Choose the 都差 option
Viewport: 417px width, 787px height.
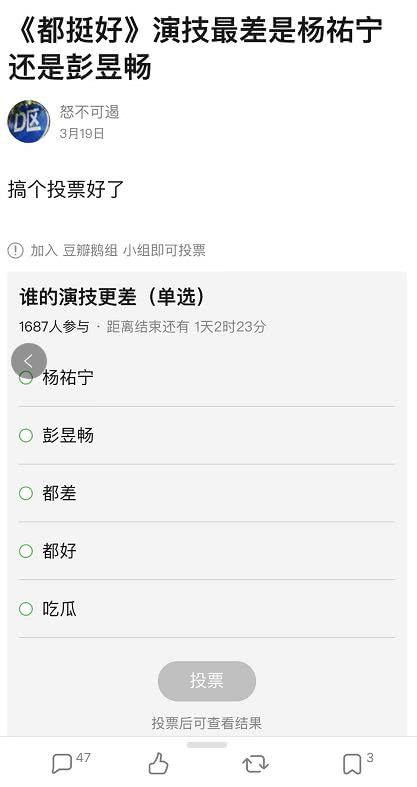[x=207, y=493]
